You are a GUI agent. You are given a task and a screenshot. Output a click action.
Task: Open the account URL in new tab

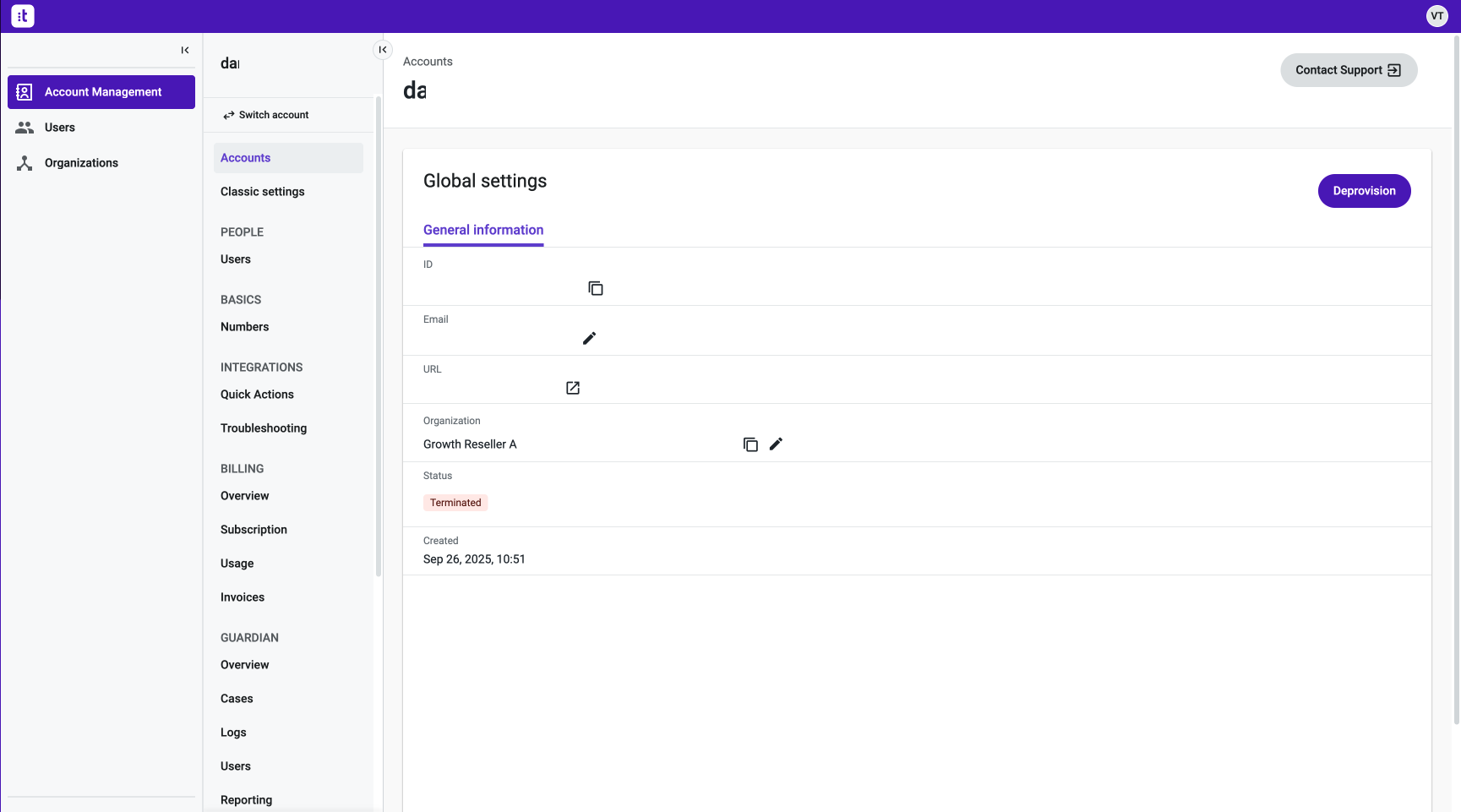coord(573,388)
